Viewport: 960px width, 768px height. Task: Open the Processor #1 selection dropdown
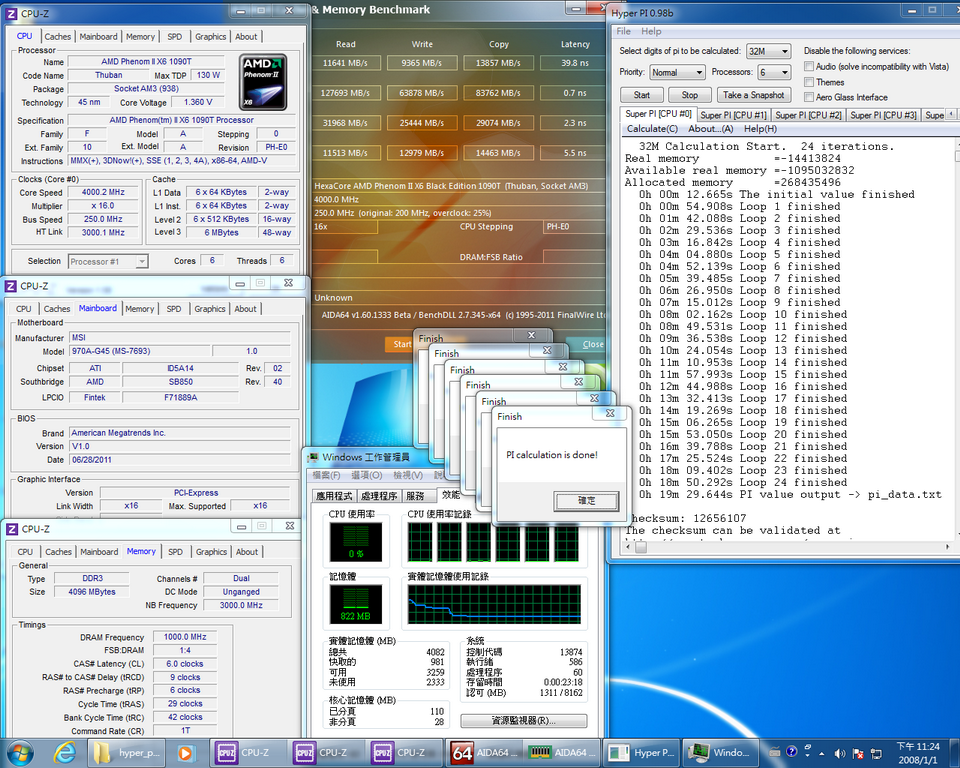tap(108, 262)
